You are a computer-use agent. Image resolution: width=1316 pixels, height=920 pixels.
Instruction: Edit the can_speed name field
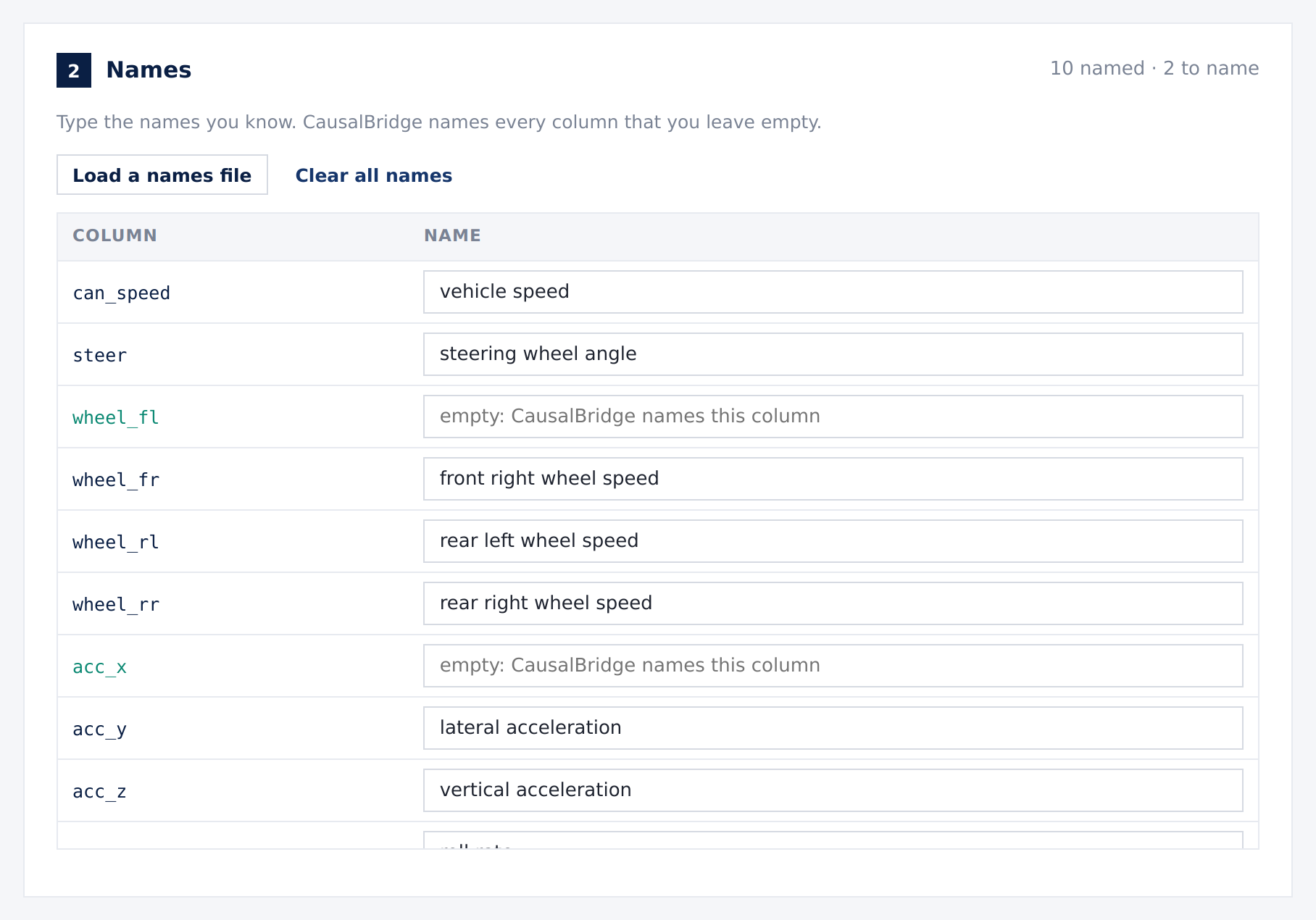(x=833, y=292)
